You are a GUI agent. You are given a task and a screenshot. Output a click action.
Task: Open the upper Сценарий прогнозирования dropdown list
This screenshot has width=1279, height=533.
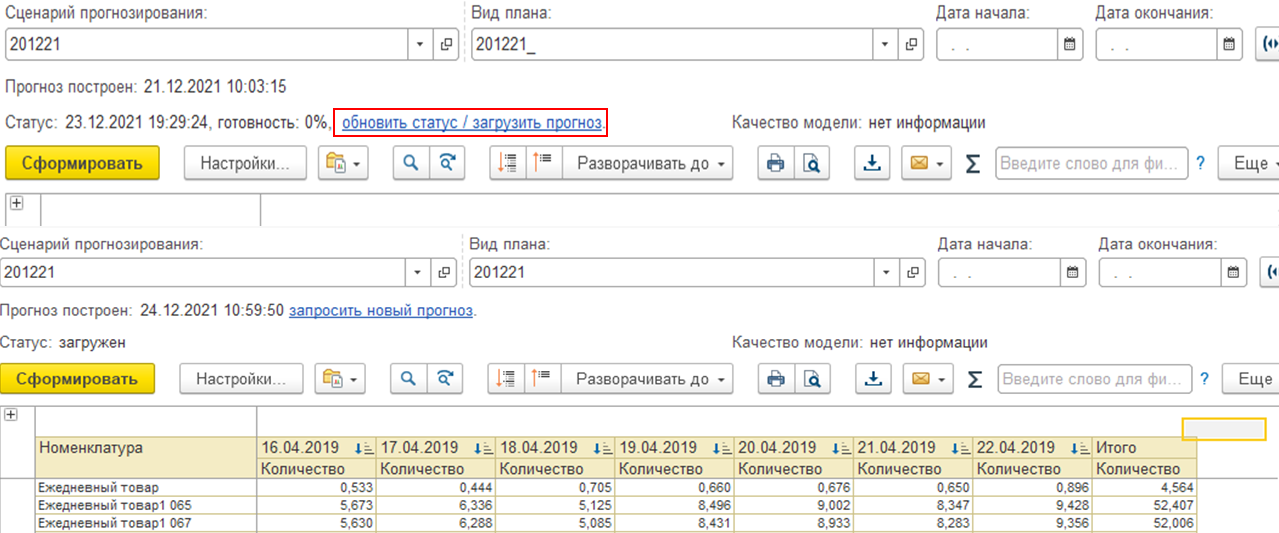coord(420,44)
